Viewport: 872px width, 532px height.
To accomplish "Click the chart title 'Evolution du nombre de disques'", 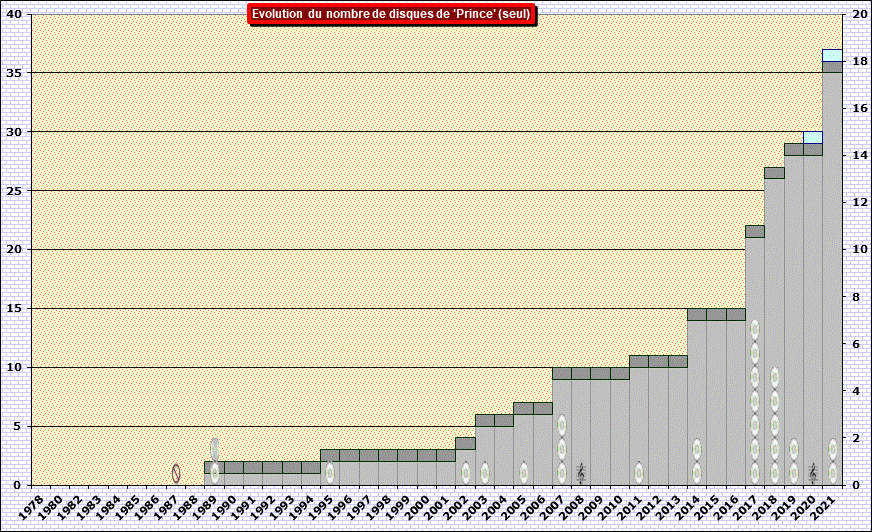I will 391,14.
